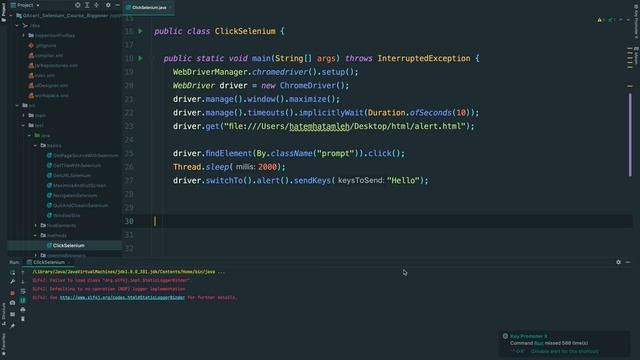Collapse the methods package
The height and width of the screenshot is (360, 640).
(x=36, y=236)
